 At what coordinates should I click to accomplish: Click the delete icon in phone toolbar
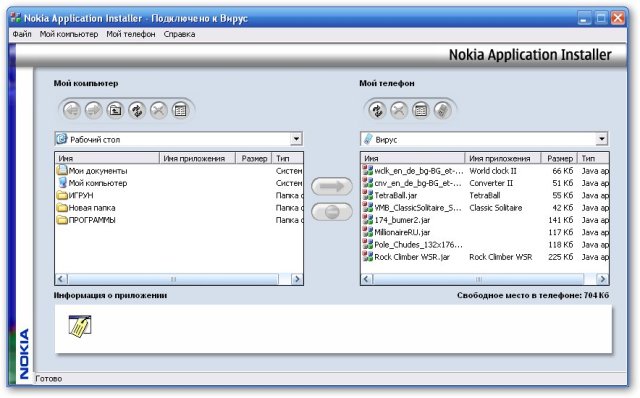[399, 110]
